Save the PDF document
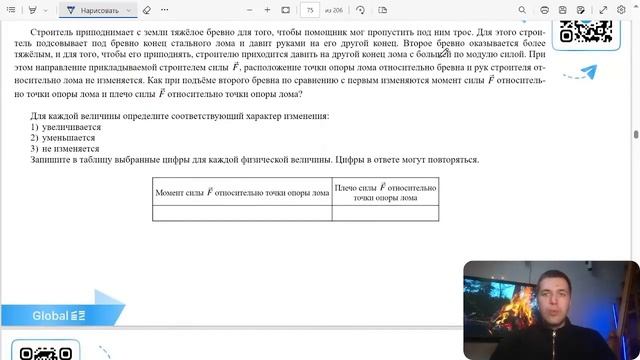 (x=562, y=10)
